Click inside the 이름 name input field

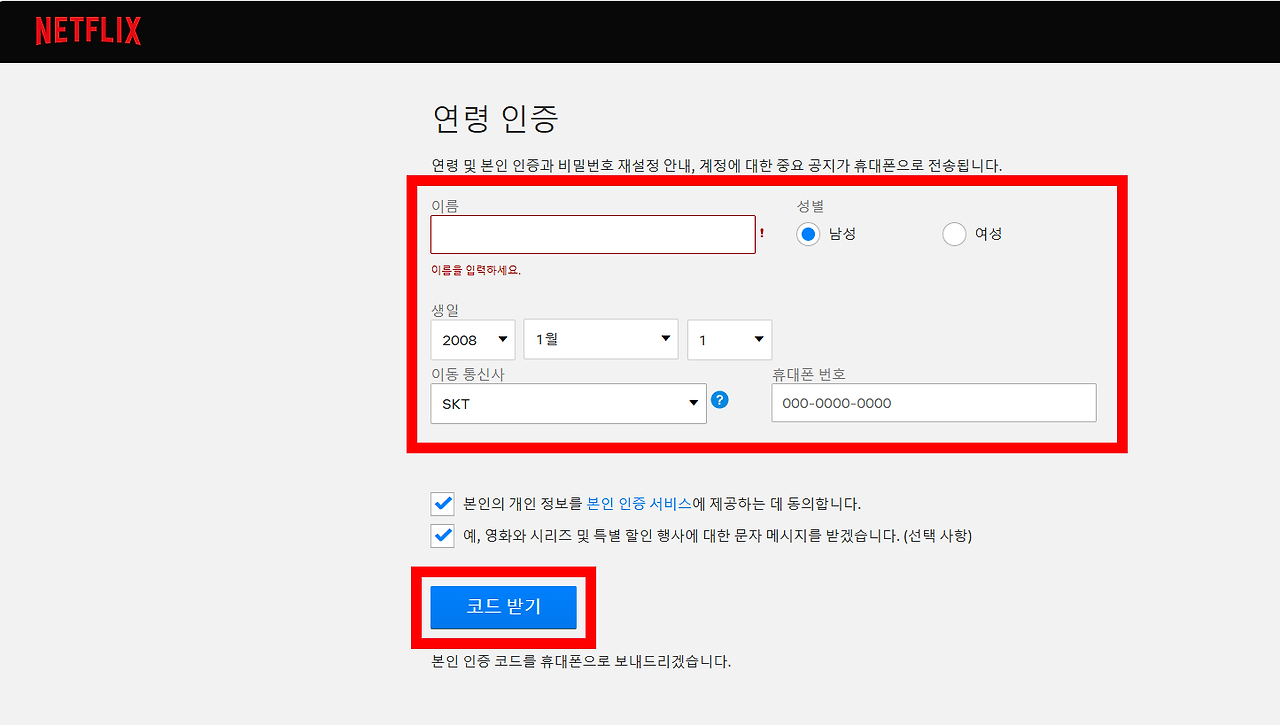click(592, 234)
